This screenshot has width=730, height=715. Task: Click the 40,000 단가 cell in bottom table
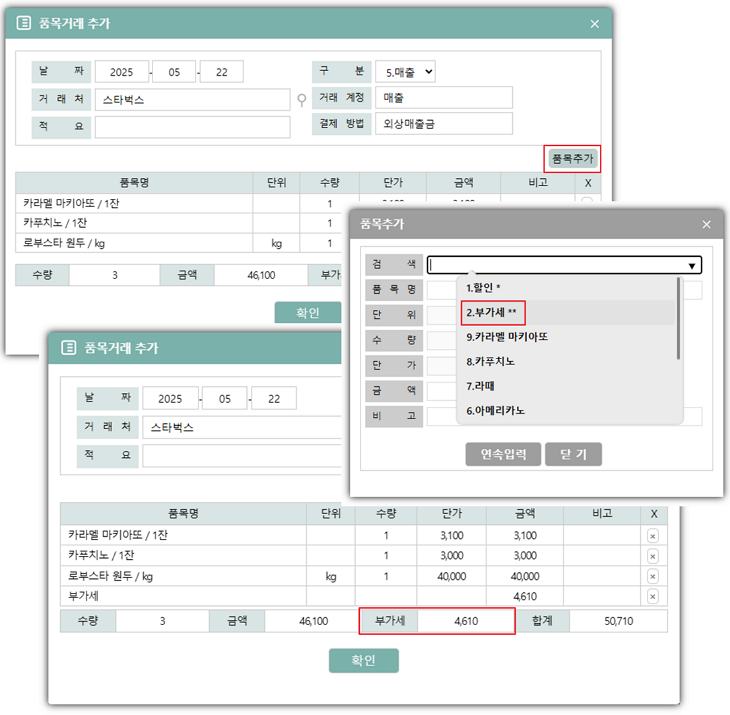pyautogui.click(x=452, y=576)
